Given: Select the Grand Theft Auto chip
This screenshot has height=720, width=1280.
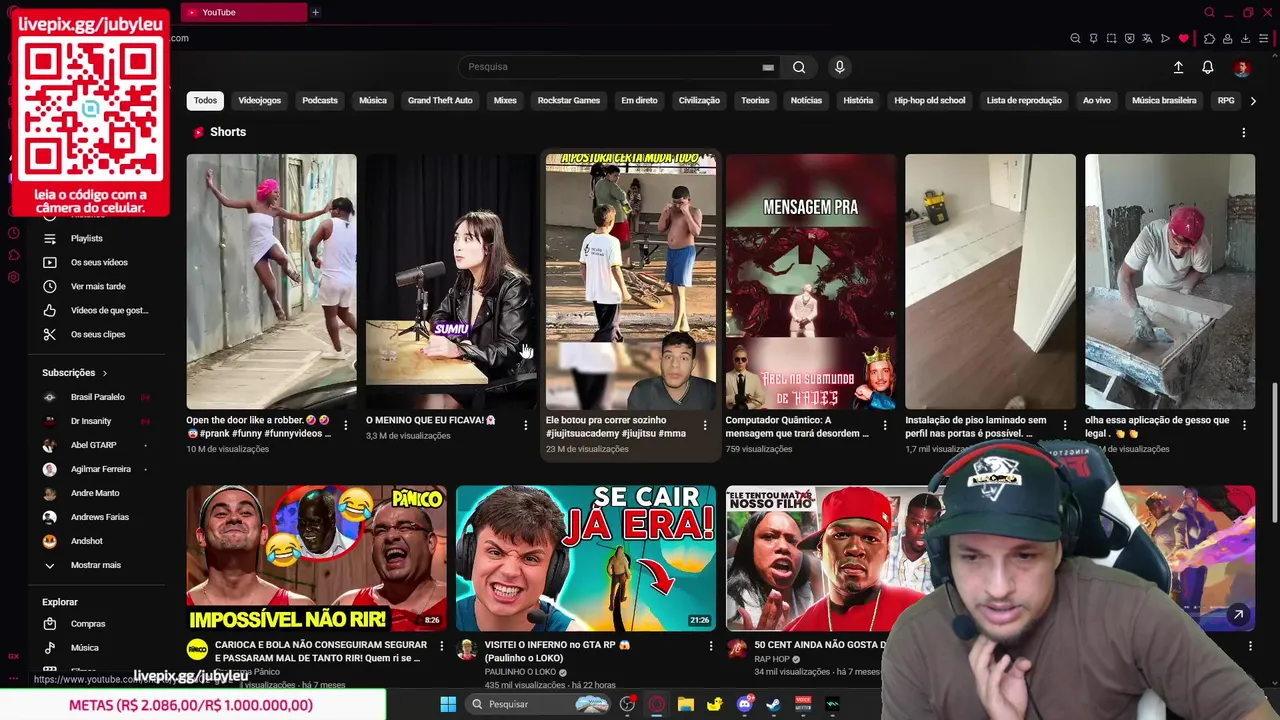Looking at the screenshot, I should (440, 100).
